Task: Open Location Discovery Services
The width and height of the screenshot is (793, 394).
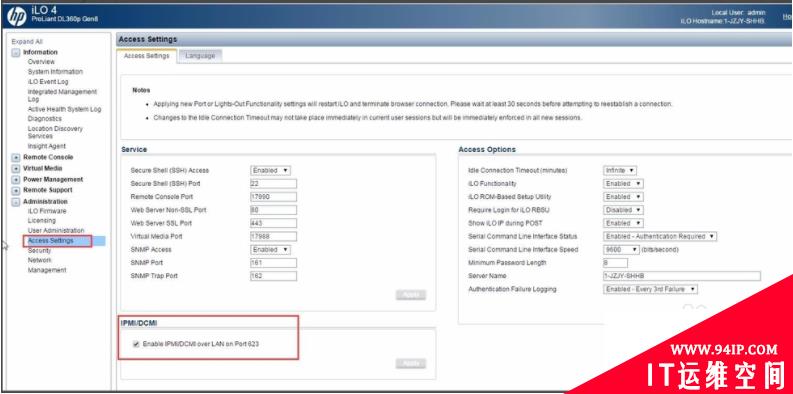Action: [55, 132]
